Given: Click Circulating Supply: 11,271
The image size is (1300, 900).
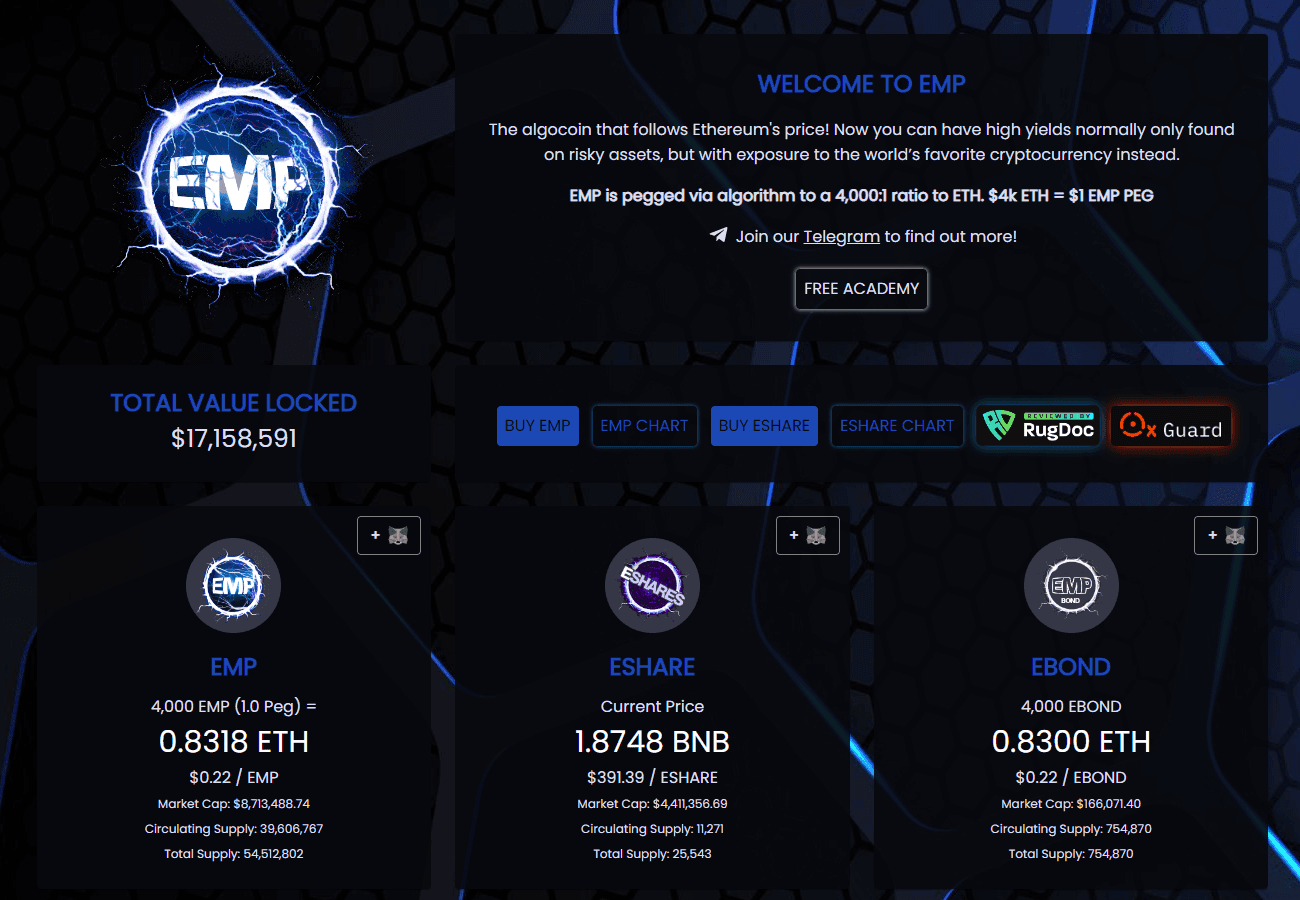Looking at the screenshot, I should coord(652,829).
